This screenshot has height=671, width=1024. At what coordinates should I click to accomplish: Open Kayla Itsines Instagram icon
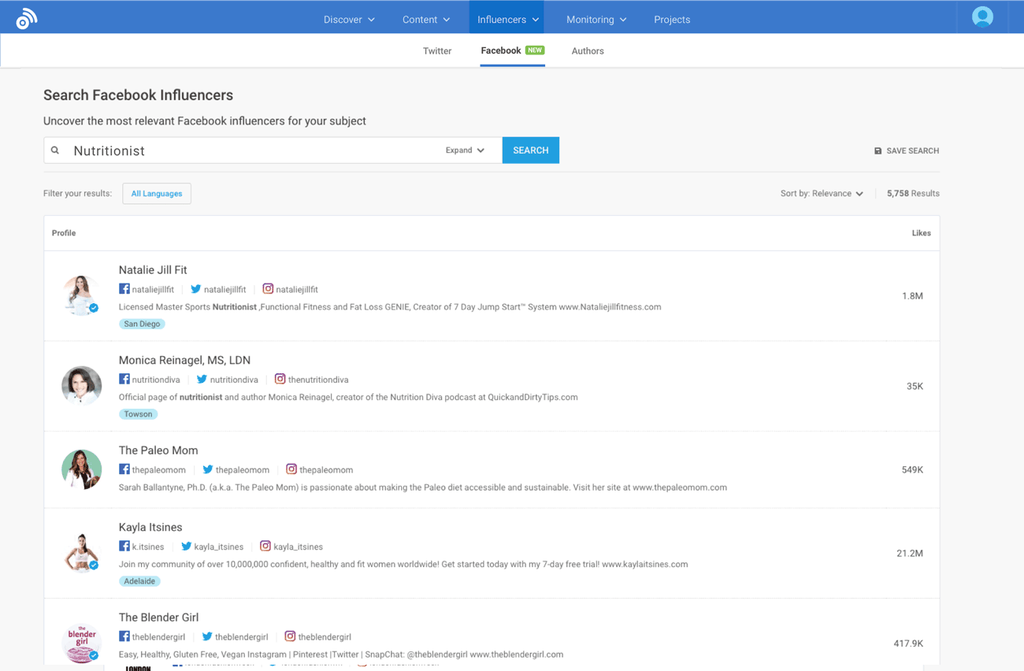click(x=265, y=546)
